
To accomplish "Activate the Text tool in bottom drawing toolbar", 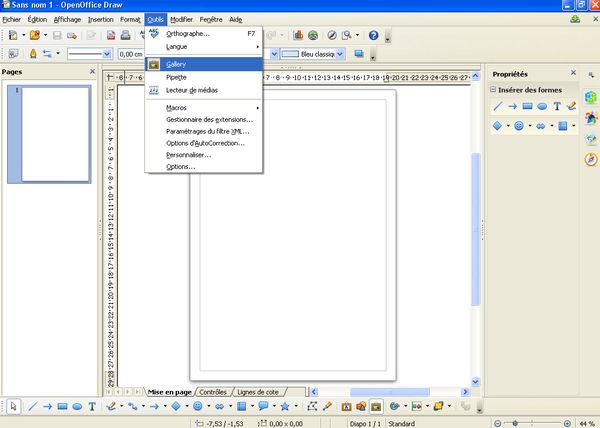I will pyautogui.click(x=92, y=406).
